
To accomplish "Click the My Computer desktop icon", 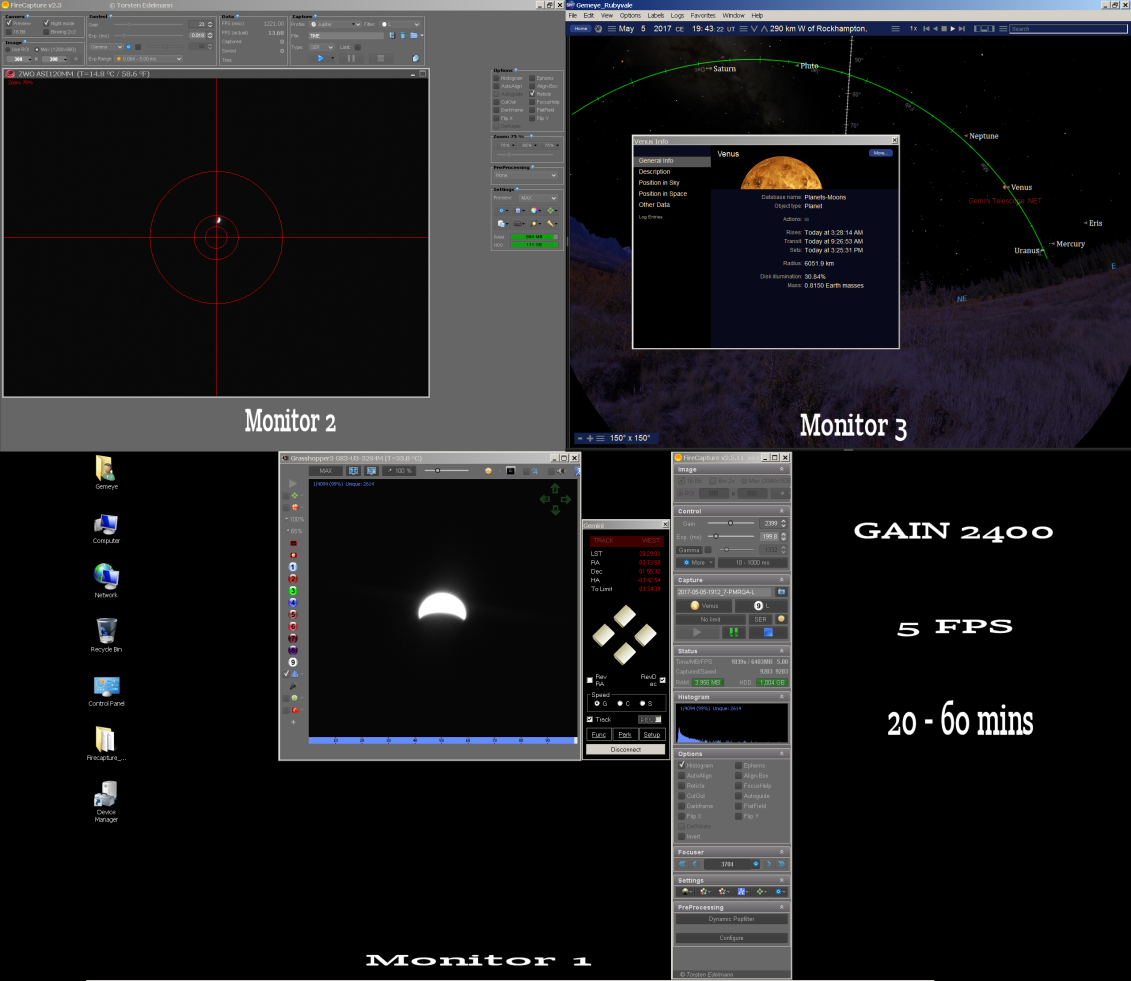I will [x=106, y=528].
